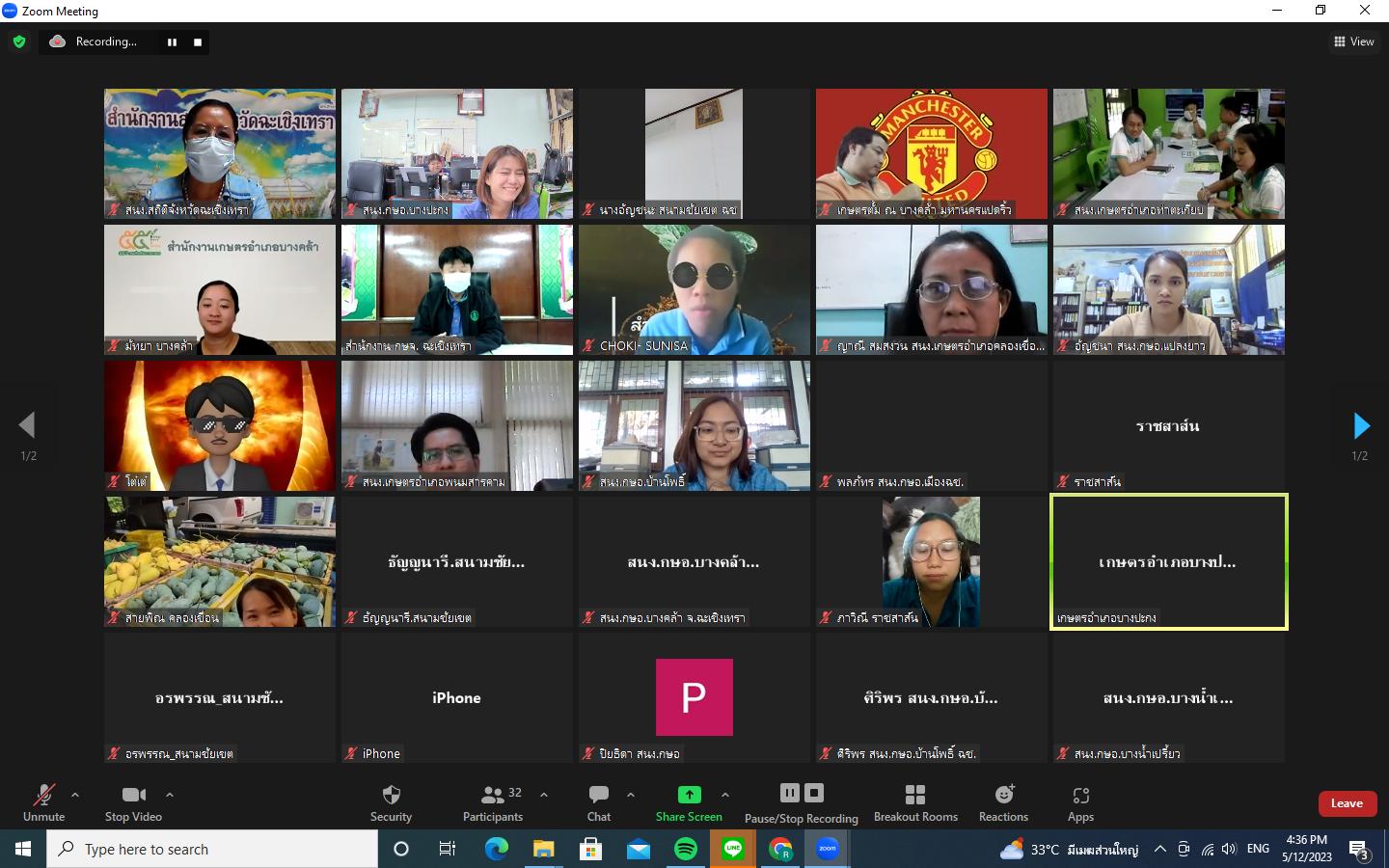Unmute the microphone
This screenshot has width=1389, height=868.
[43, 796]
